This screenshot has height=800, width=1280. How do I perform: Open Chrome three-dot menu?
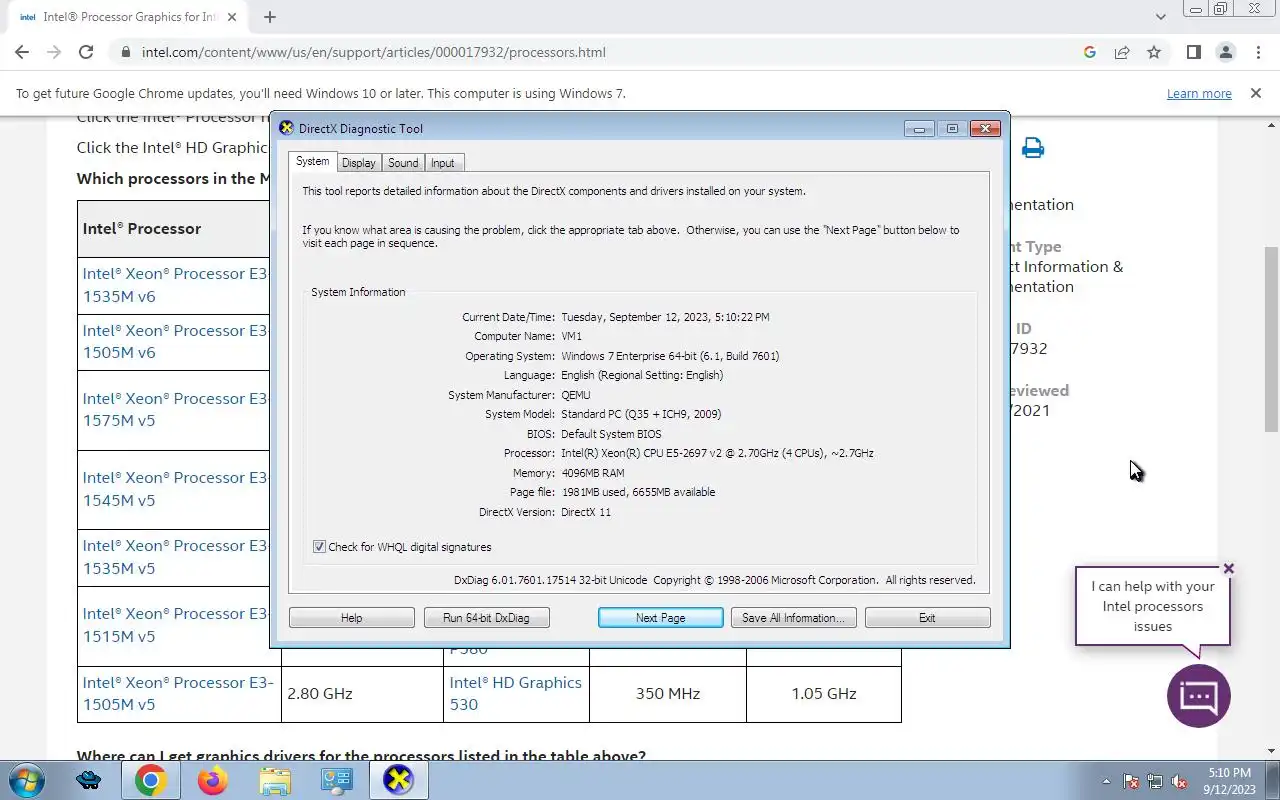1257,52
